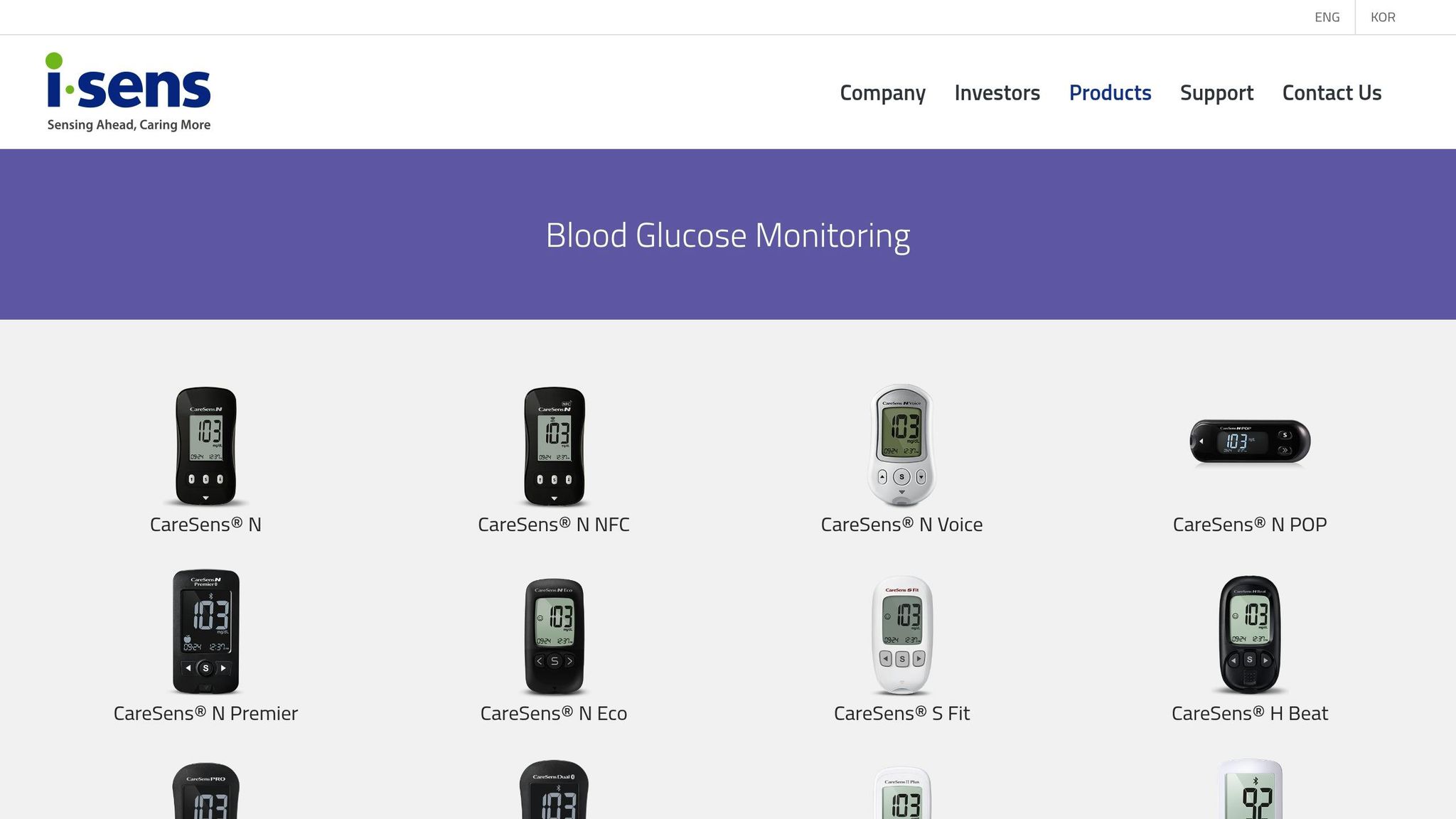Open the CareSens II Plus meter image
The height and width of the screenshot is (819, 1456).
pos(901,792)
